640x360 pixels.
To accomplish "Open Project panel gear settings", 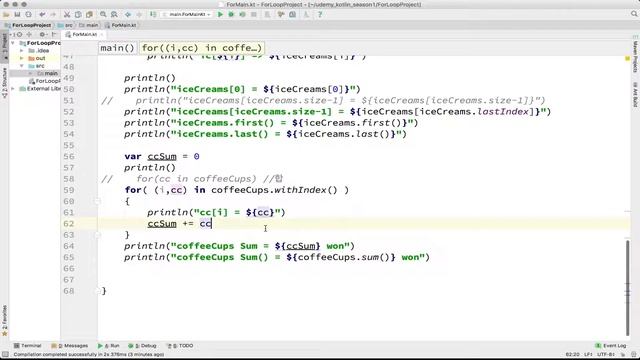I will click(42, 35).
